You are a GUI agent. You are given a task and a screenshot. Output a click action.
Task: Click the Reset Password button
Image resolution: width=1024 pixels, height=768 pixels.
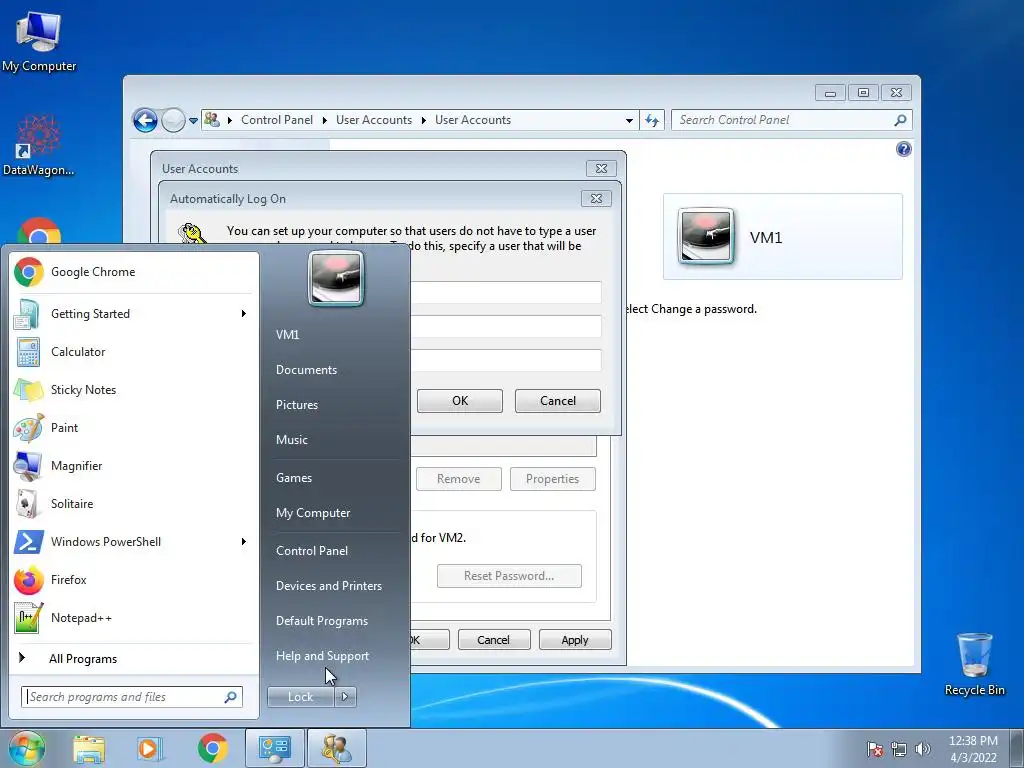click(509, 576)
